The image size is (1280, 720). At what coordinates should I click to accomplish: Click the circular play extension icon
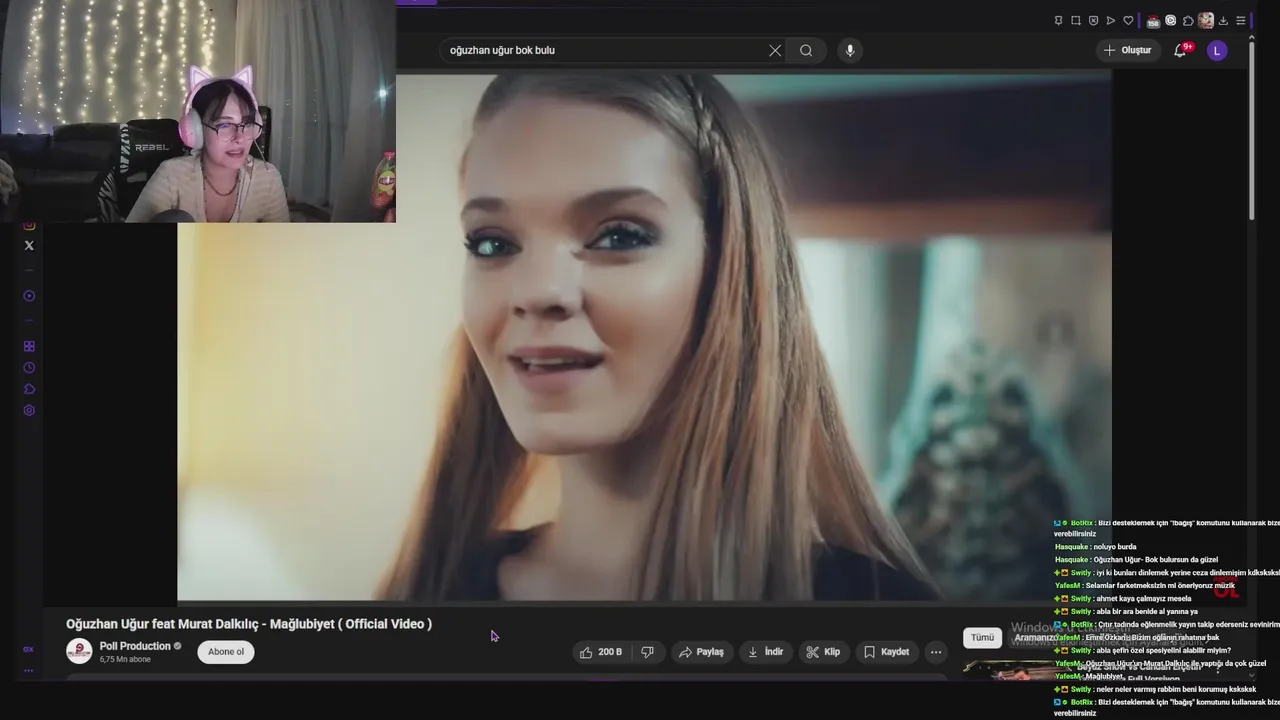[1171, 20]
